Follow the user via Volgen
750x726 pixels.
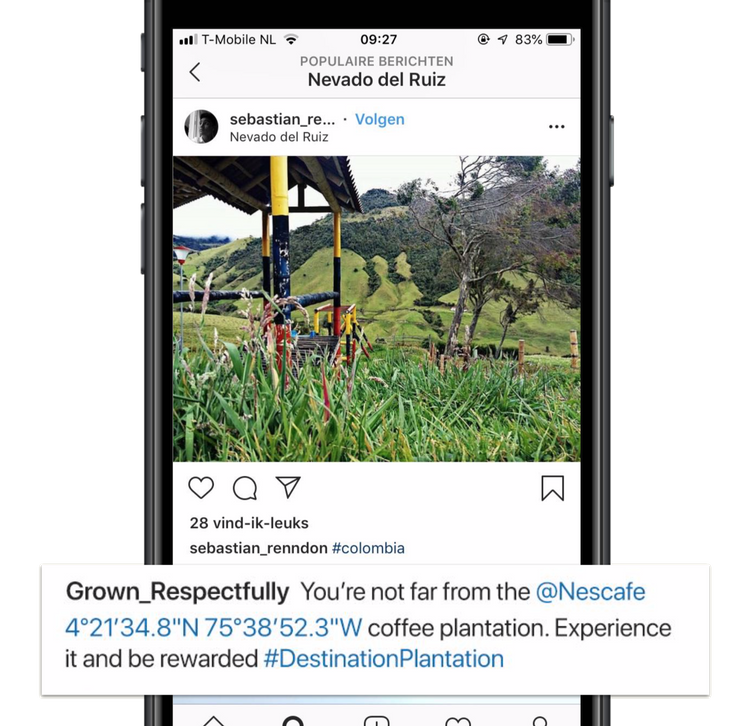tap(380, 119)
